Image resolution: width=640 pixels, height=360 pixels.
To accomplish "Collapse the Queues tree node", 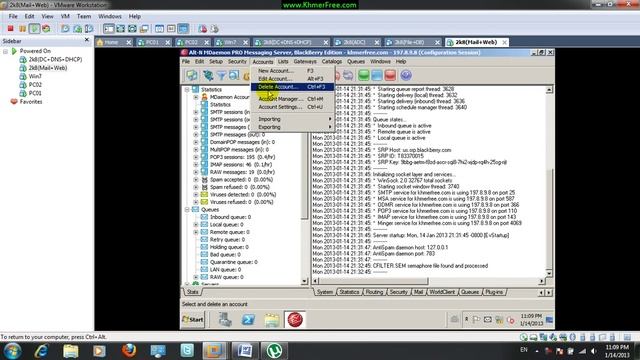I will 187,210.
